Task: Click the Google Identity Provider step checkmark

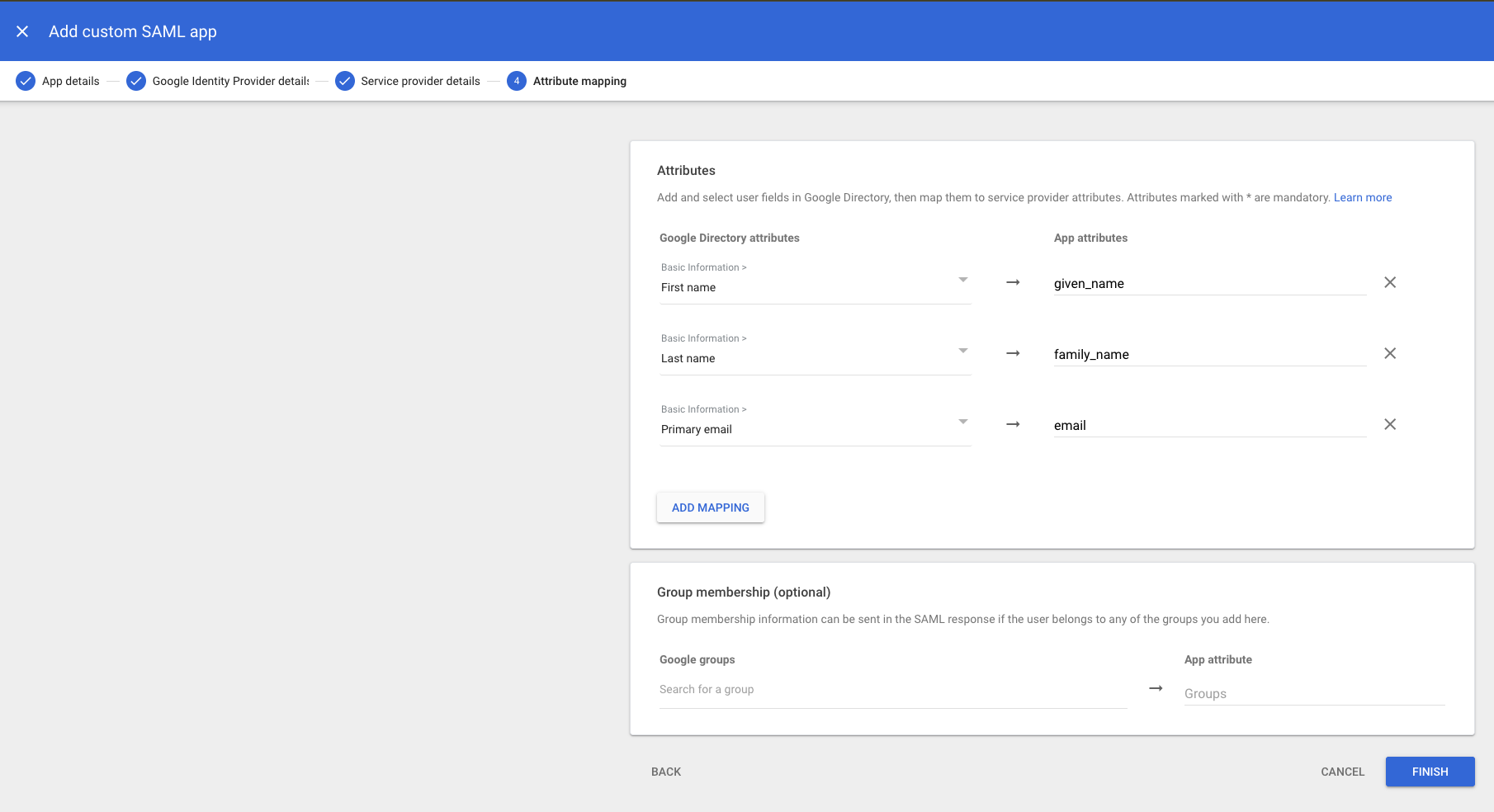Action: pyautogui.click(x=136, y=81)
